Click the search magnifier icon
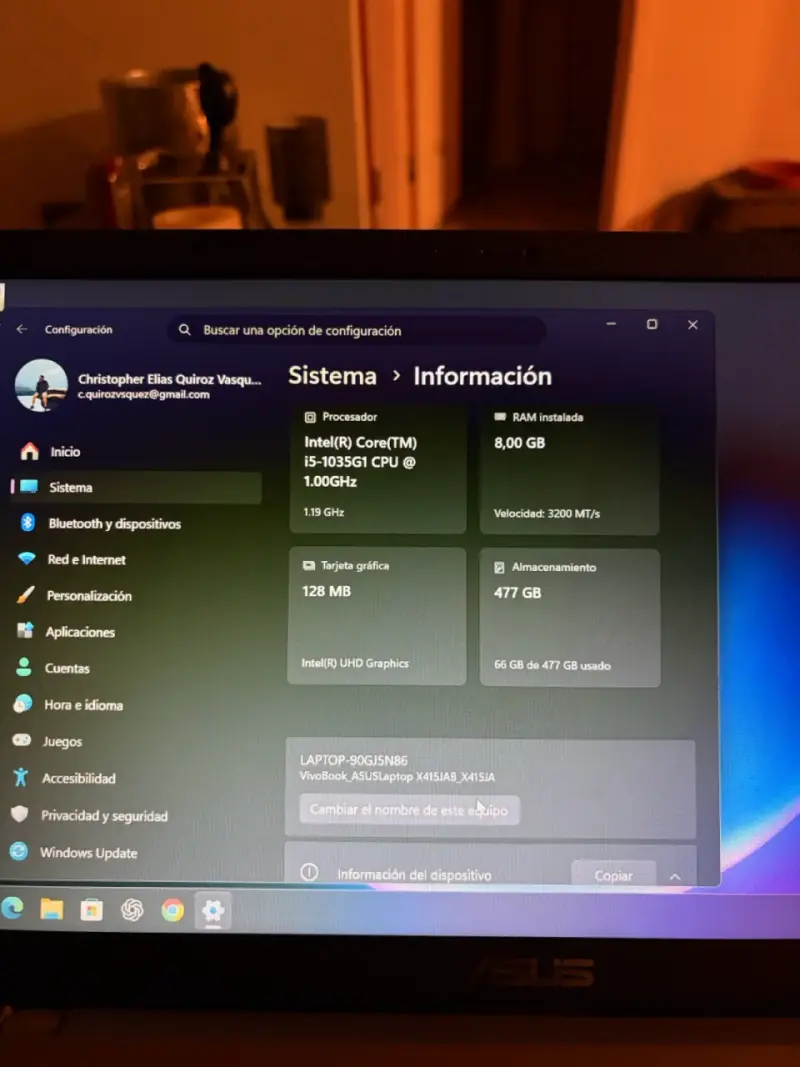The image size is (800, 1067). (x=184, y=330)
